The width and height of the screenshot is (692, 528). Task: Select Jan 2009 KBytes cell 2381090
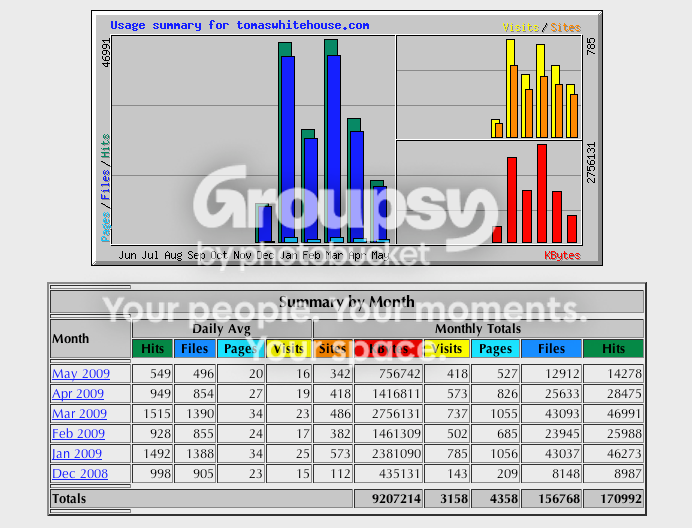388,453
